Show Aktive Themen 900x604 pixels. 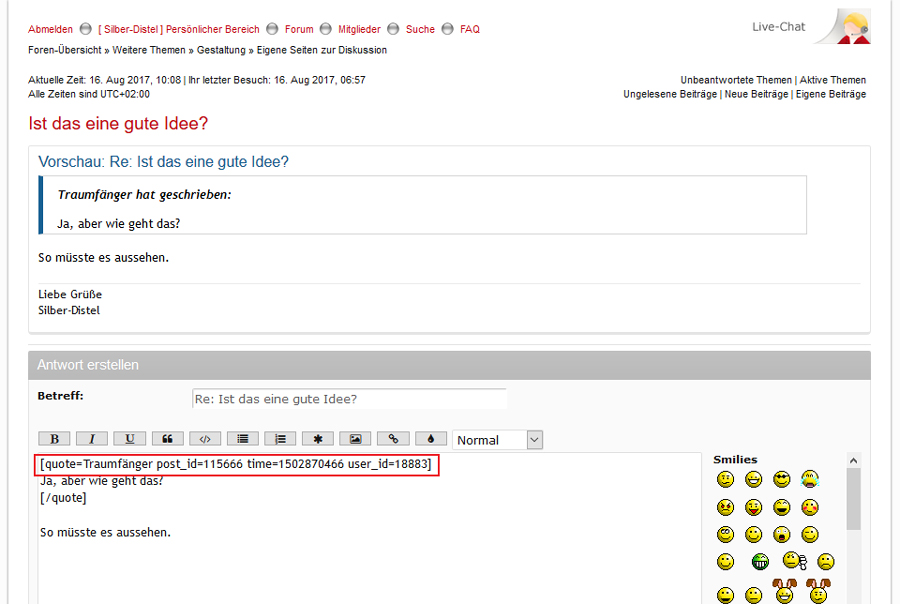click(x=833, y=80)
